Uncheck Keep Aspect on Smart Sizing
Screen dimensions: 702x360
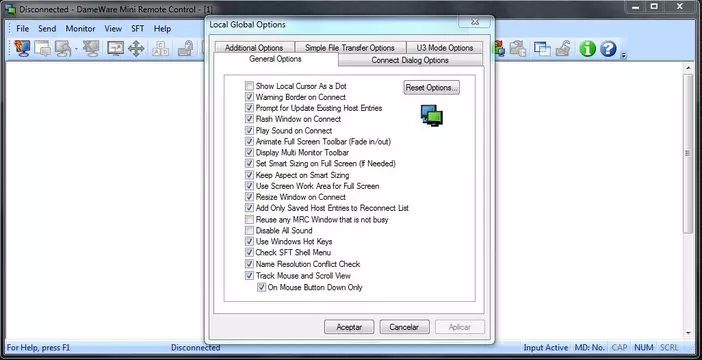click(249, 175)
